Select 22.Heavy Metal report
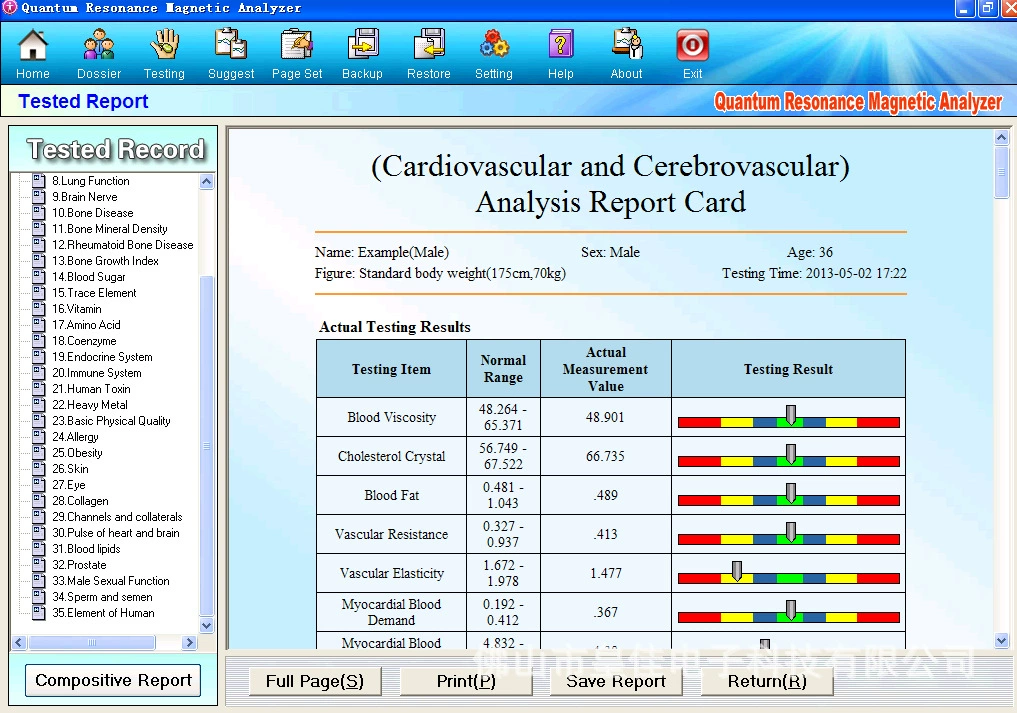The height and width of the screenshot is (713, 1017). (90, 405)
